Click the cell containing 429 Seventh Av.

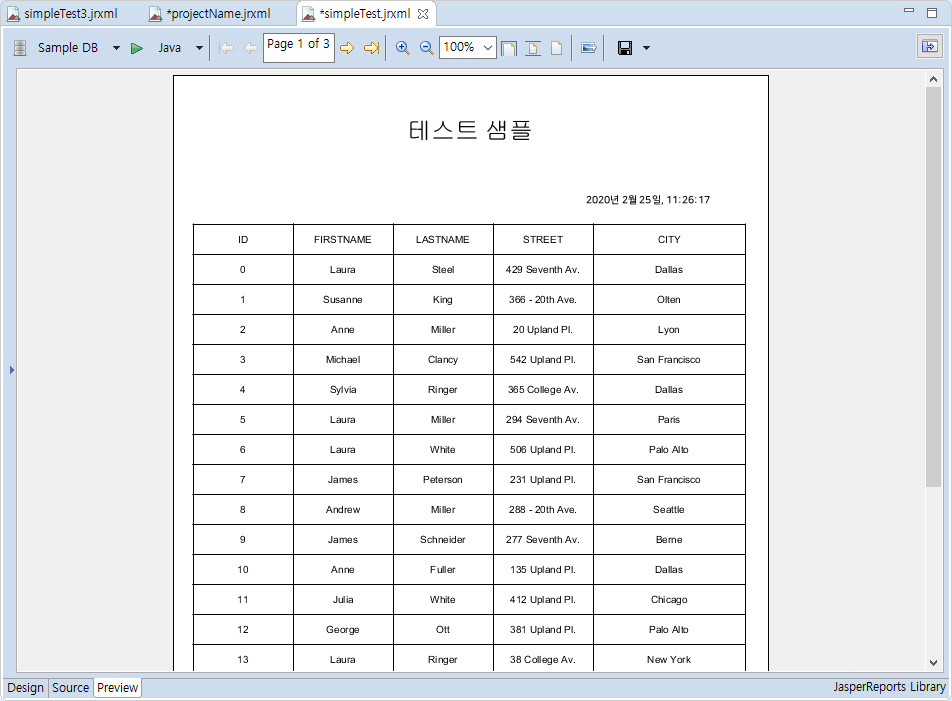tap(543, 269)
